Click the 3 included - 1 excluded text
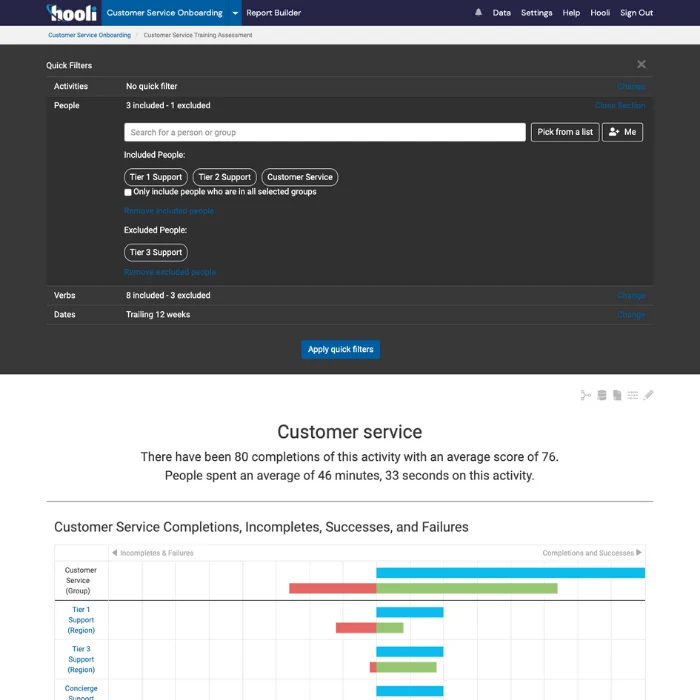700x700 pixels. (168, 105)
